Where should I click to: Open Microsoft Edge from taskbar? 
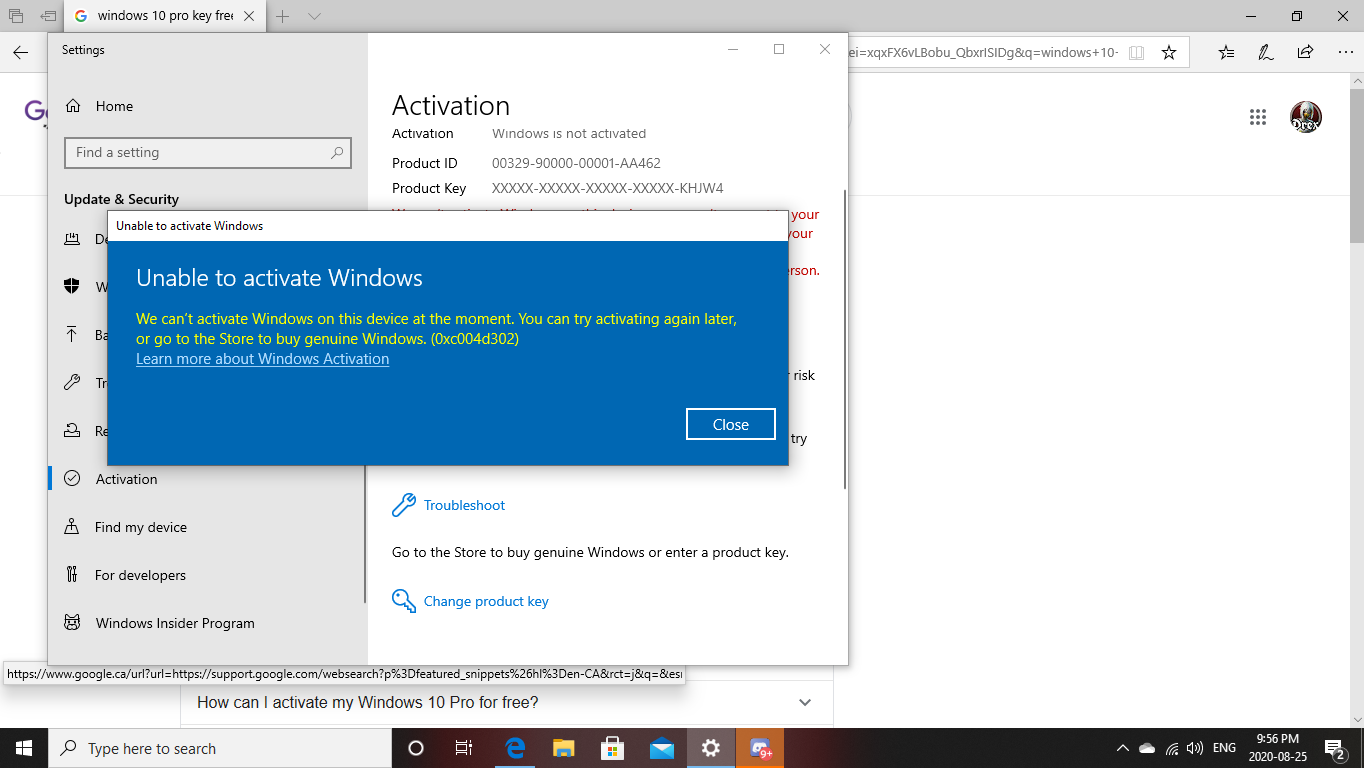click(x=515, y=748)
